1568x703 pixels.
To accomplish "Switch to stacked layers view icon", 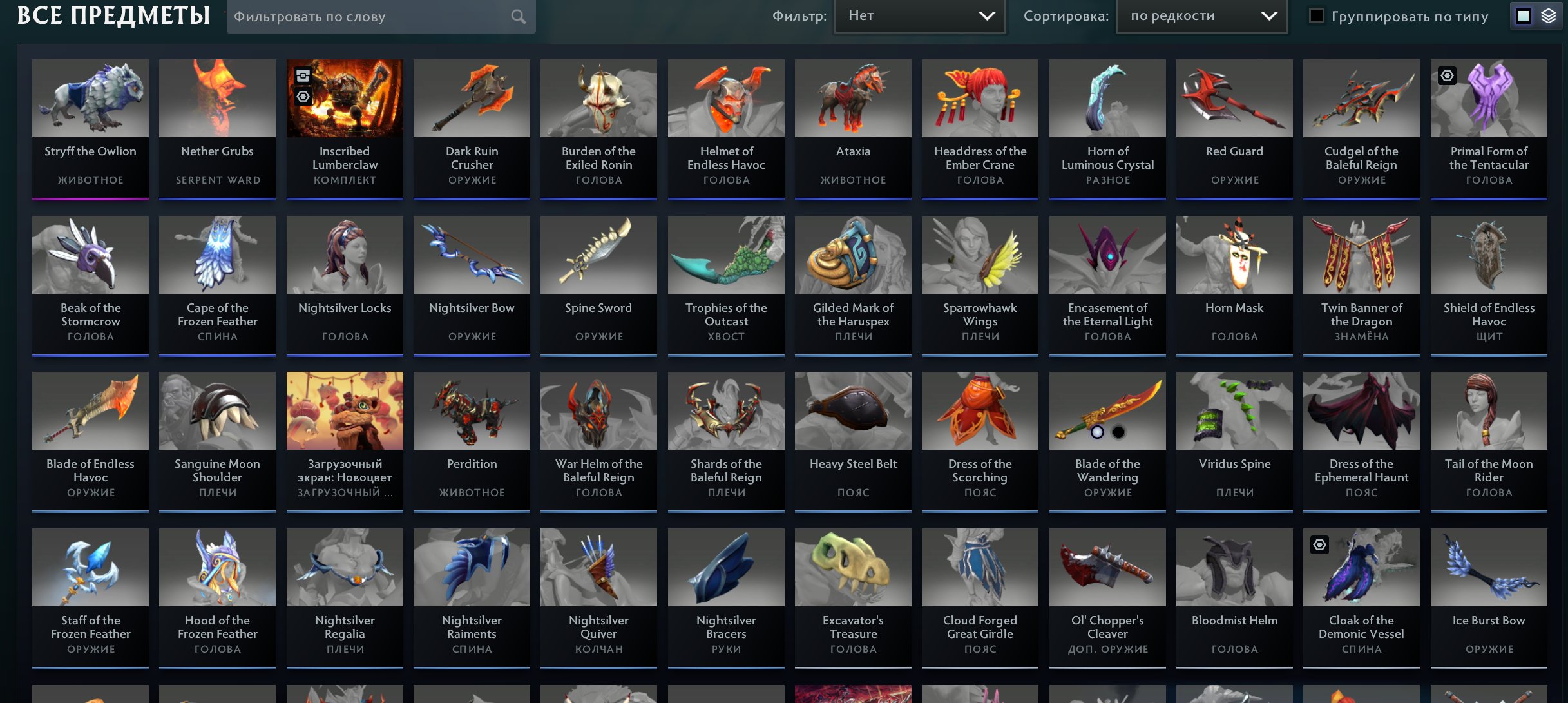I will 1549,16.
